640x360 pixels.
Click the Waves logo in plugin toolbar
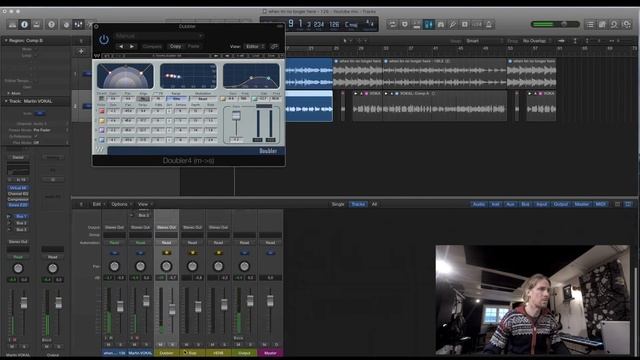[97, 56]
